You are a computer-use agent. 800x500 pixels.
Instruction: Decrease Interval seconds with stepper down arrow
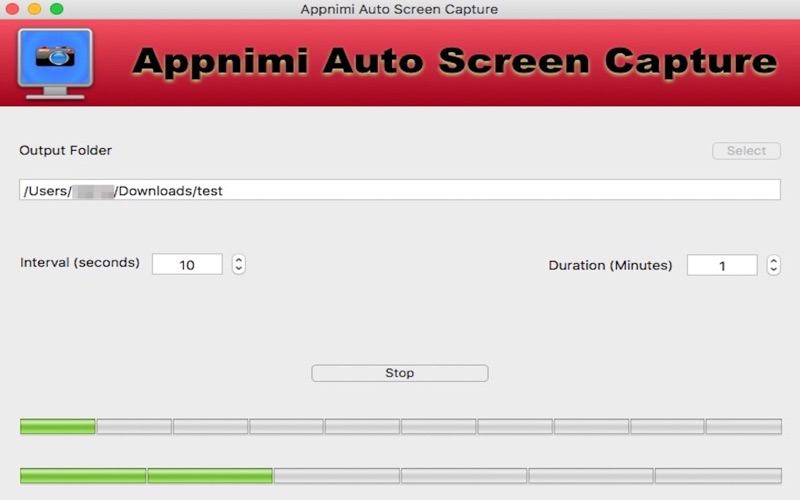238,269
